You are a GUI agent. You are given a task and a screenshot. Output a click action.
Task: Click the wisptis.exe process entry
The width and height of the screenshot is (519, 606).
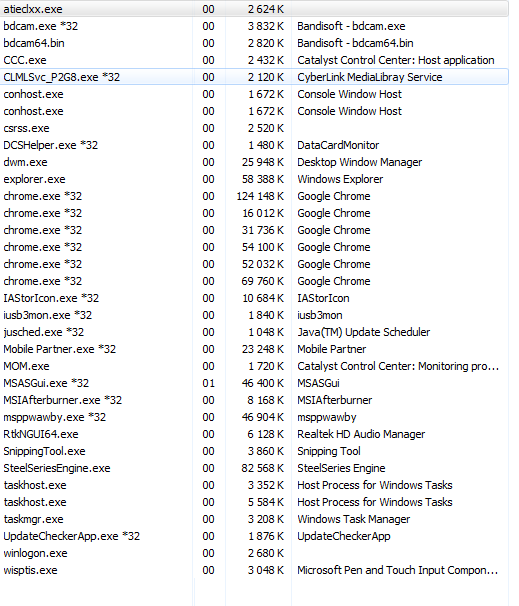tap(254, 570)
